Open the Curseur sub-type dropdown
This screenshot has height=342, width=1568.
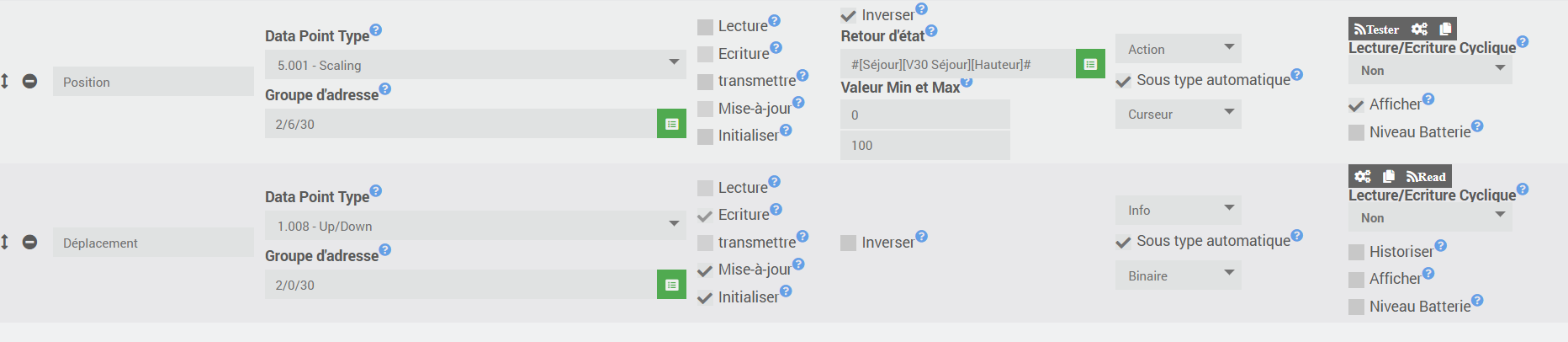click(x=1178, y=114)
